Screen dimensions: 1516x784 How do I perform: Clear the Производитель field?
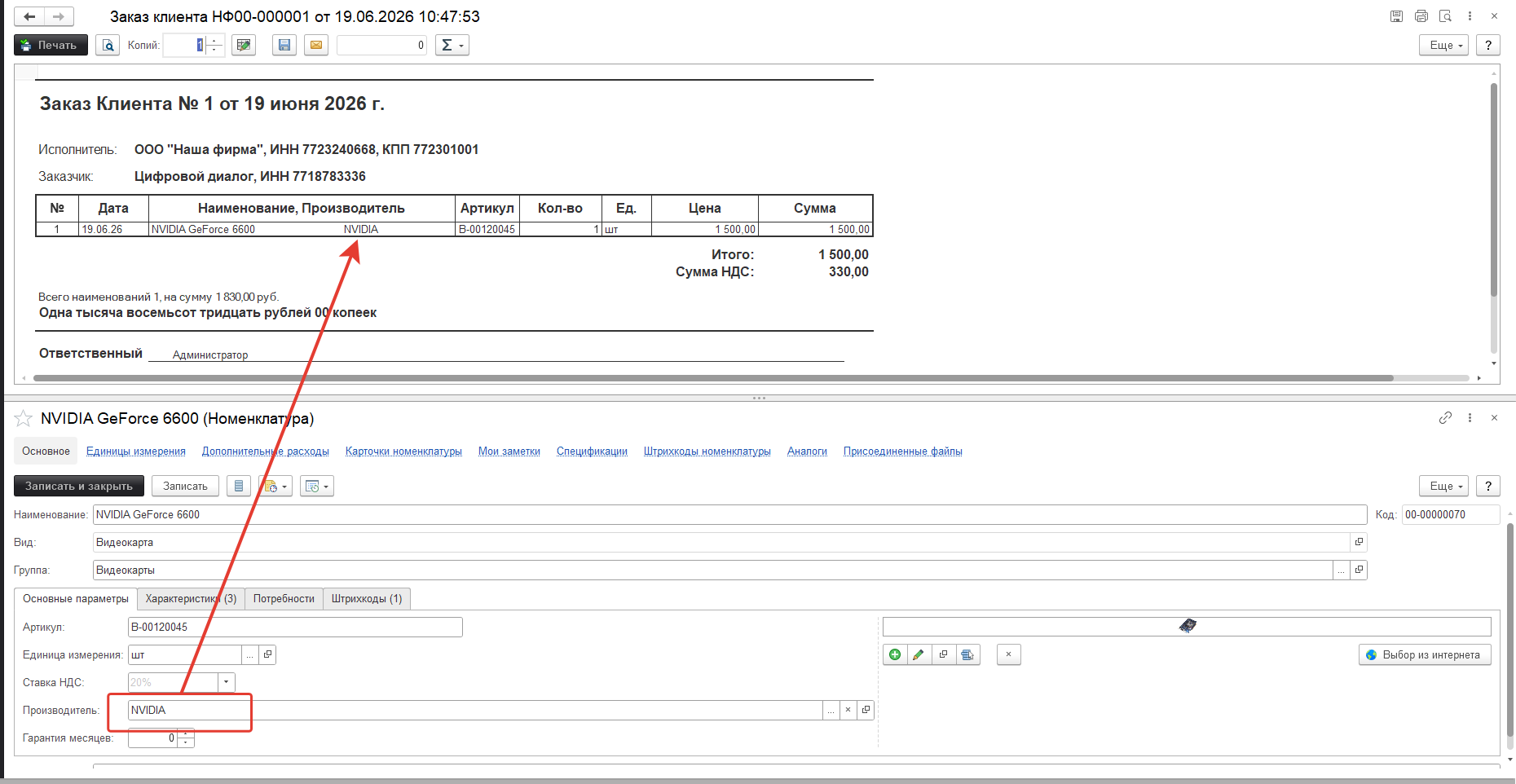pyautogui.click(x=848, y=710)
